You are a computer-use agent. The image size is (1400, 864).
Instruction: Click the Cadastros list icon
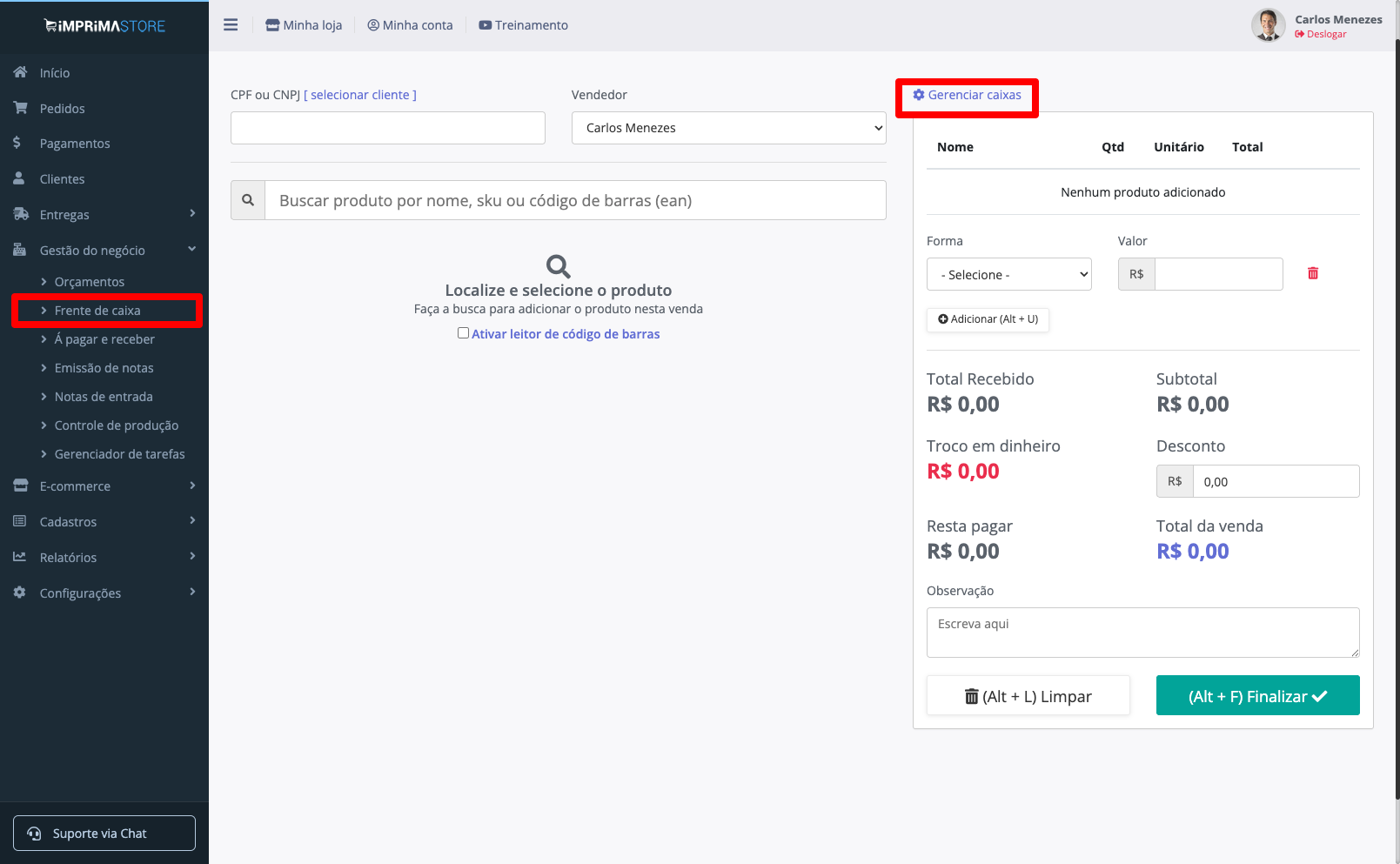(x=19, y=521)
